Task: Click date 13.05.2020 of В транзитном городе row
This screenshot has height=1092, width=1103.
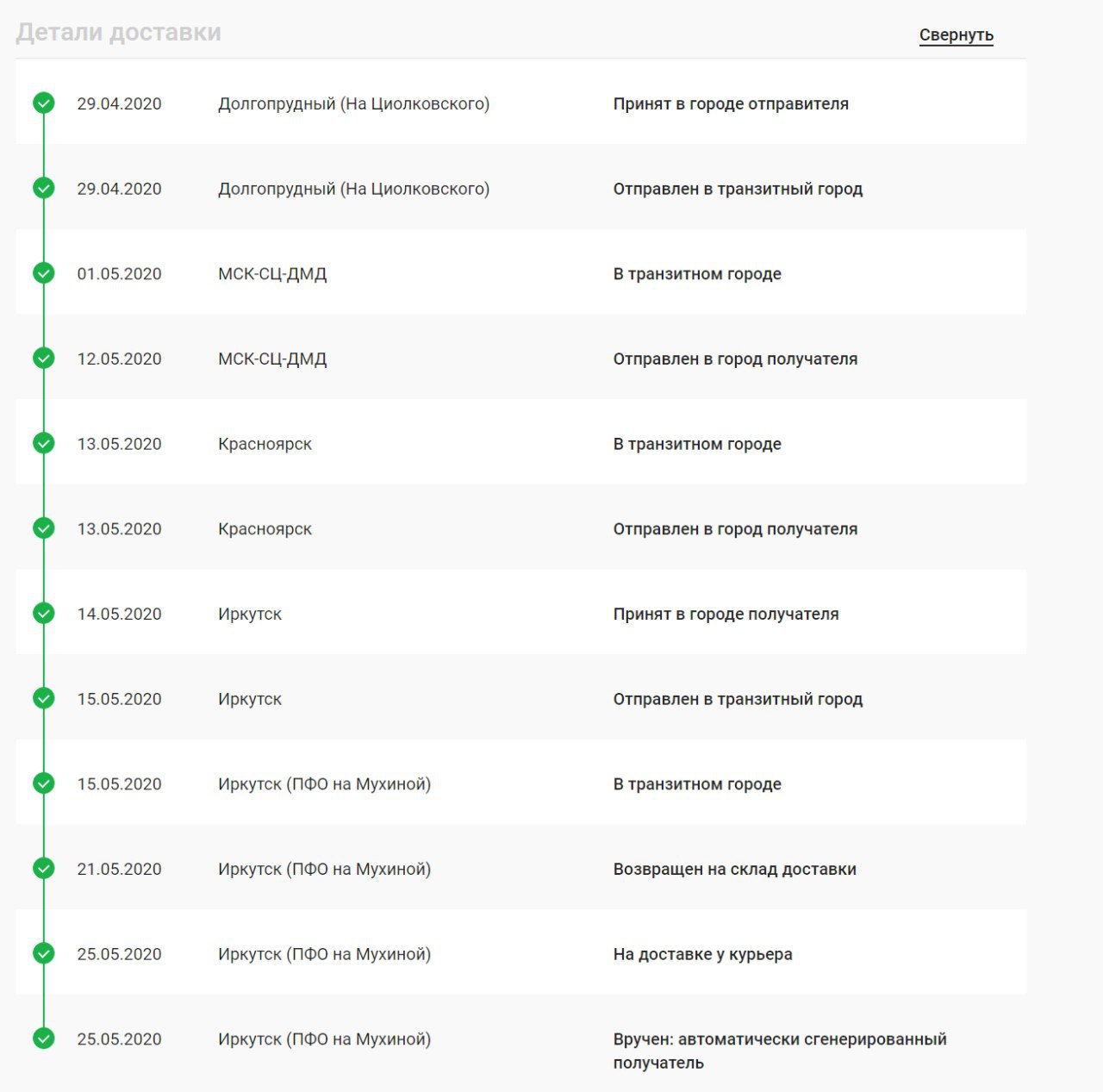Action: coord(119,445)
